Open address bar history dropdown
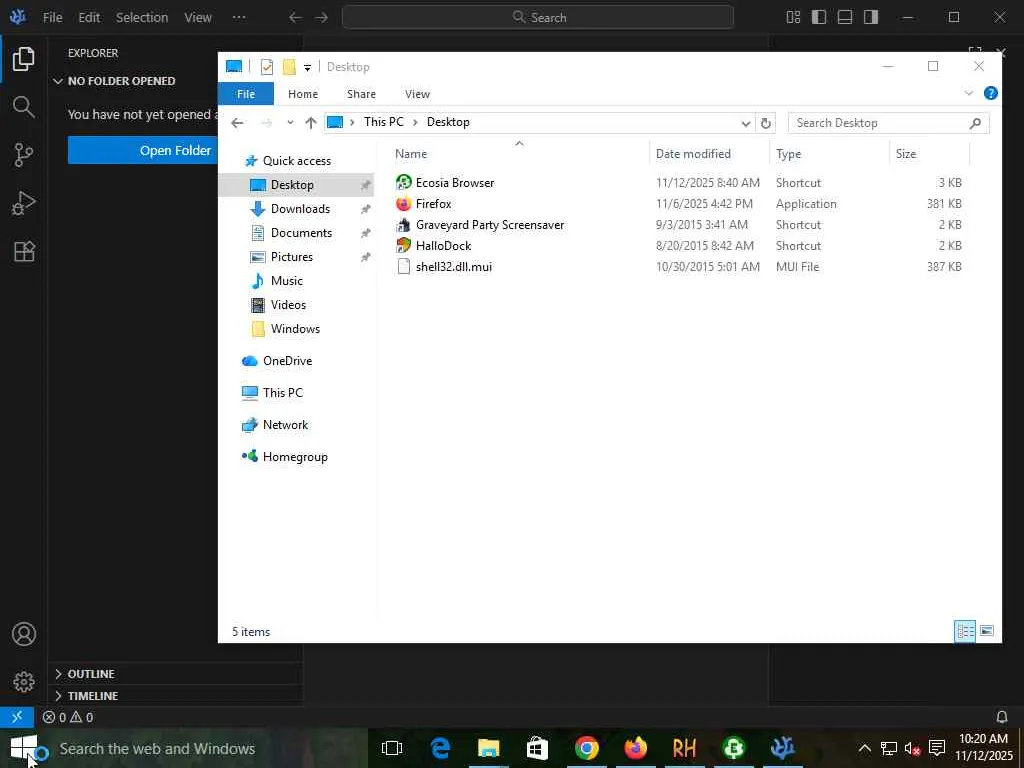This screenshot has height=768, width=1024. (x=745, y=123)
